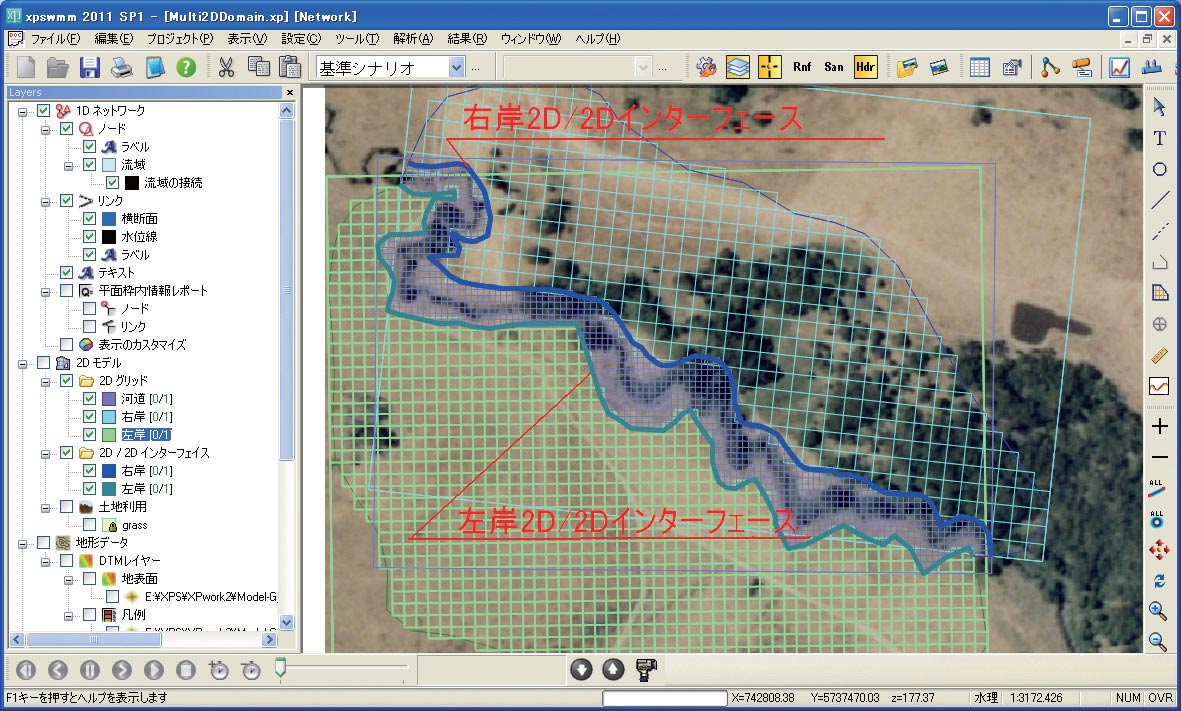Click the Save floppy disk icon
This screenshot has height=711, width=1181.
(x=90, y=67)
